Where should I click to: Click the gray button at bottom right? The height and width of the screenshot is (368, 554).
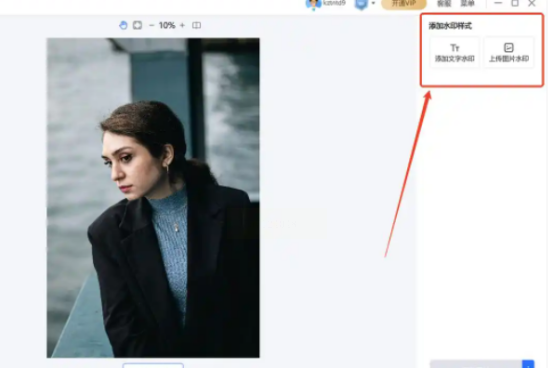[476, 364]
